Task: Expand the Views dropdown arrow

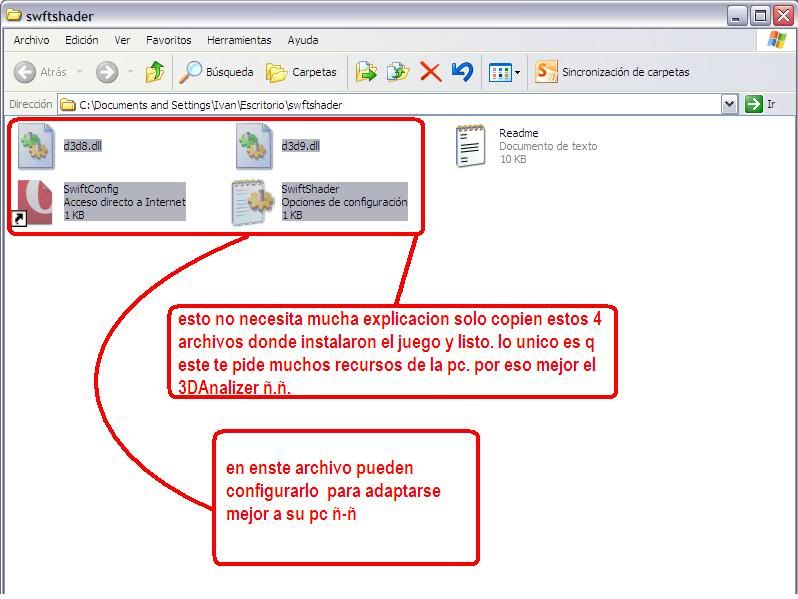Action: pos(518,73)
